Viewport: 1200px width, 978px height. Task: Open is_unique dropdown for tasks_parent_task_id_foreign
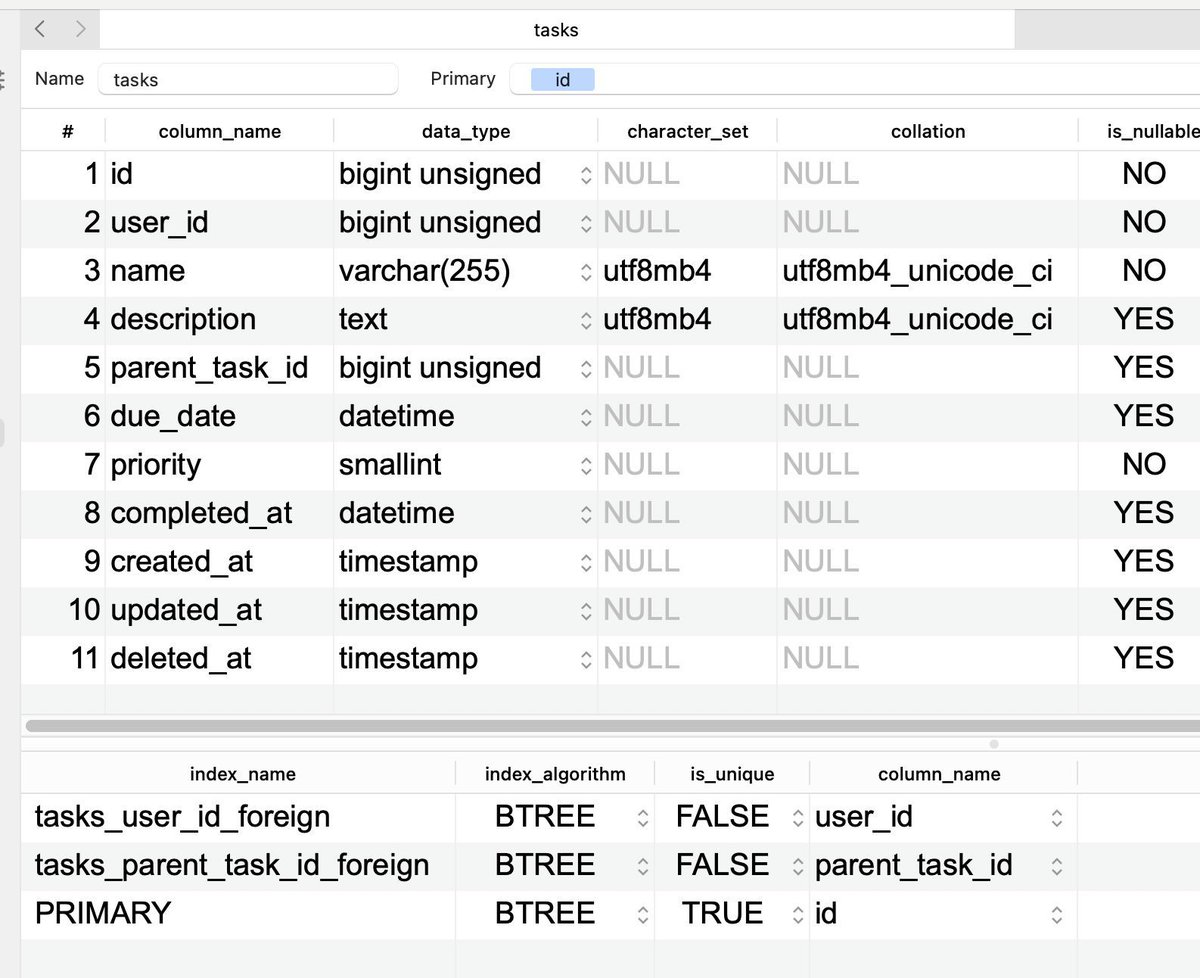798,866
